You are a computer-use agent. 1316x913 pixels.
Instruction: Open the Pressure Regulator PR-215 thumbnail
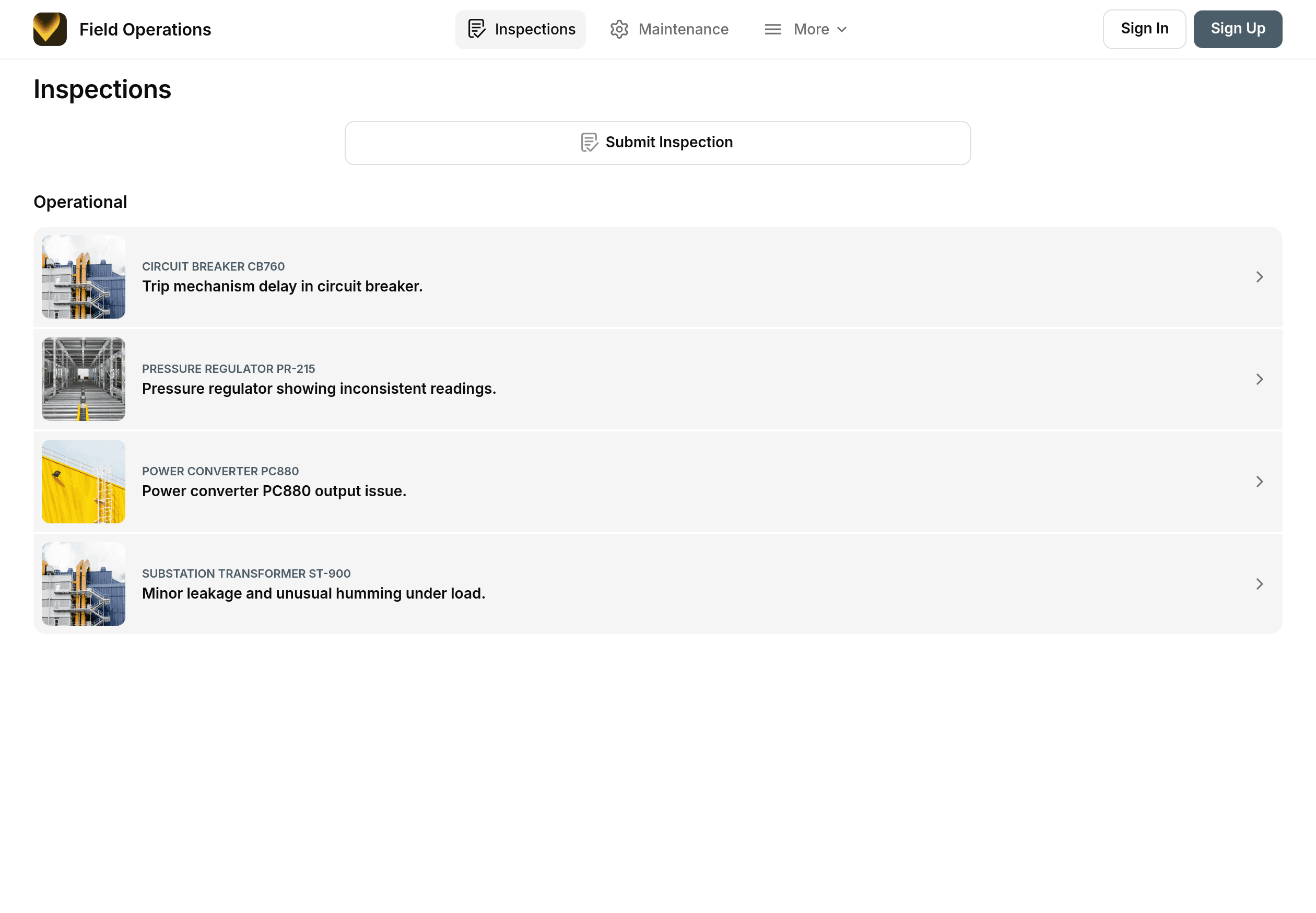84,379
